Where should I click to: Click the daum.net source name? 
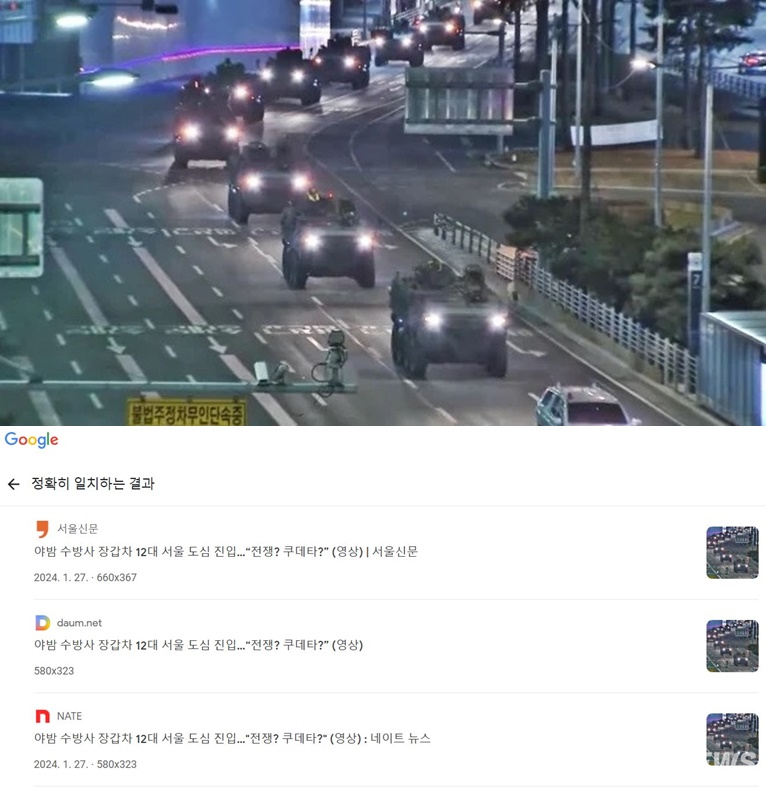coord(79,623)
